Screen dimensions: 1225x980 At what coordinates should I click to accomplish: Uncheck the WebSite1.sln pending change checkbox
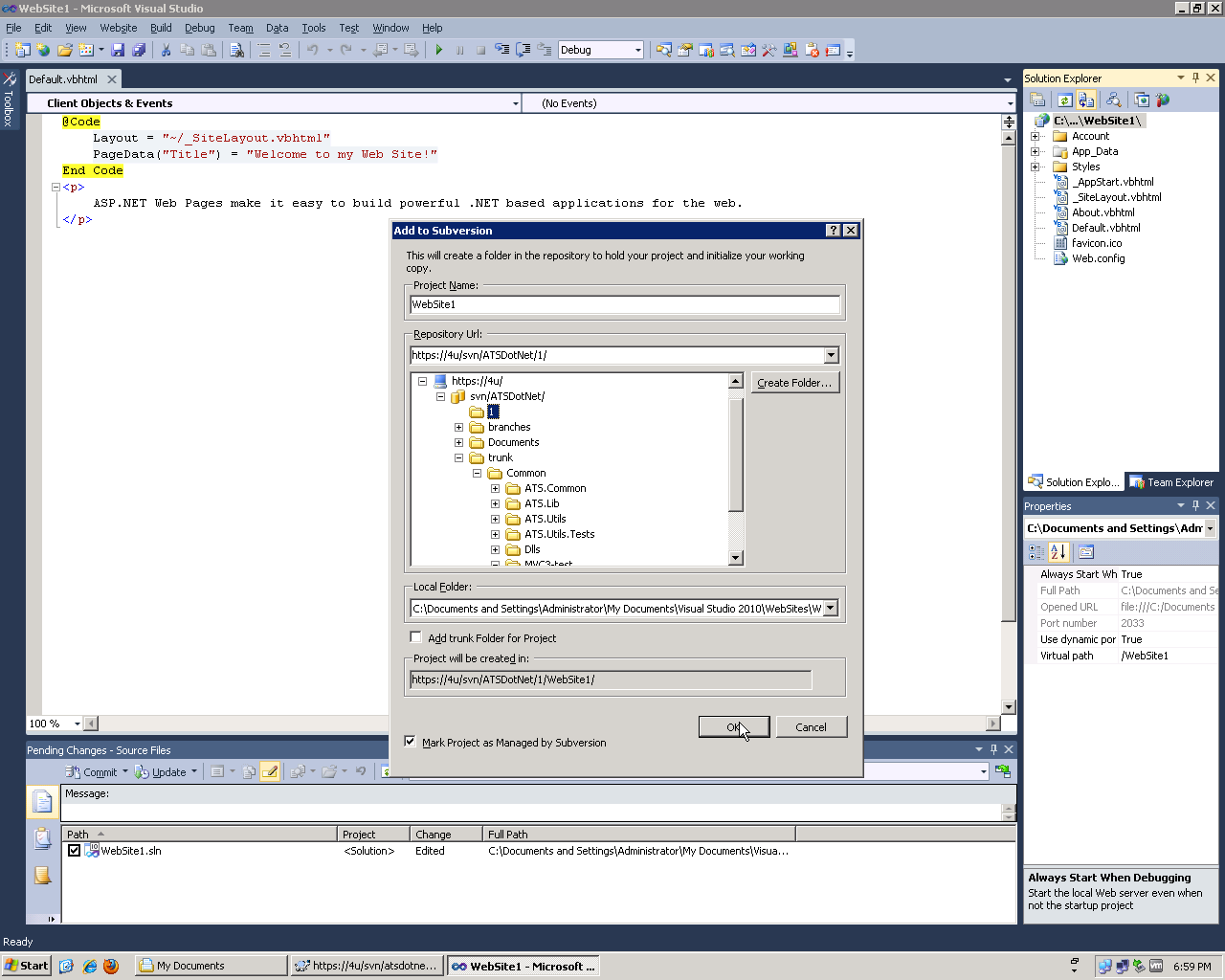[74, 850]
